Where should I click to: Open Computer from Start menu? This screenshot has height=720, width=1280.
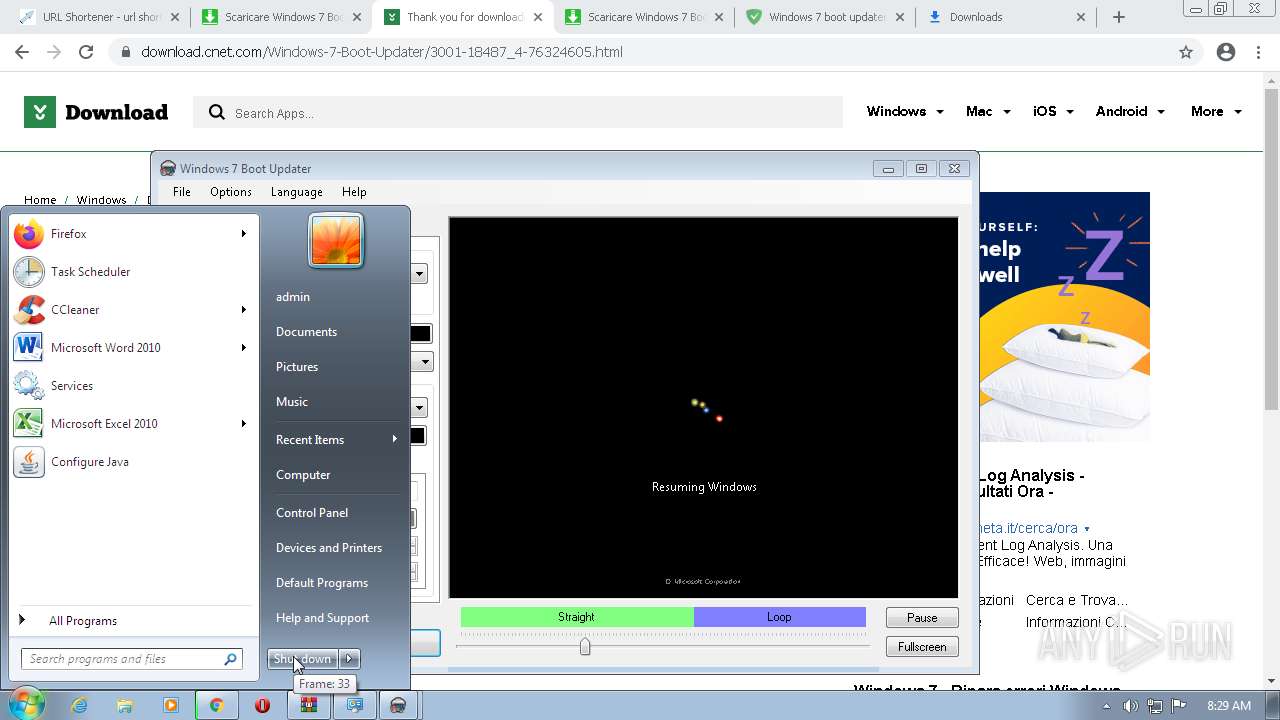click(335, 475)
